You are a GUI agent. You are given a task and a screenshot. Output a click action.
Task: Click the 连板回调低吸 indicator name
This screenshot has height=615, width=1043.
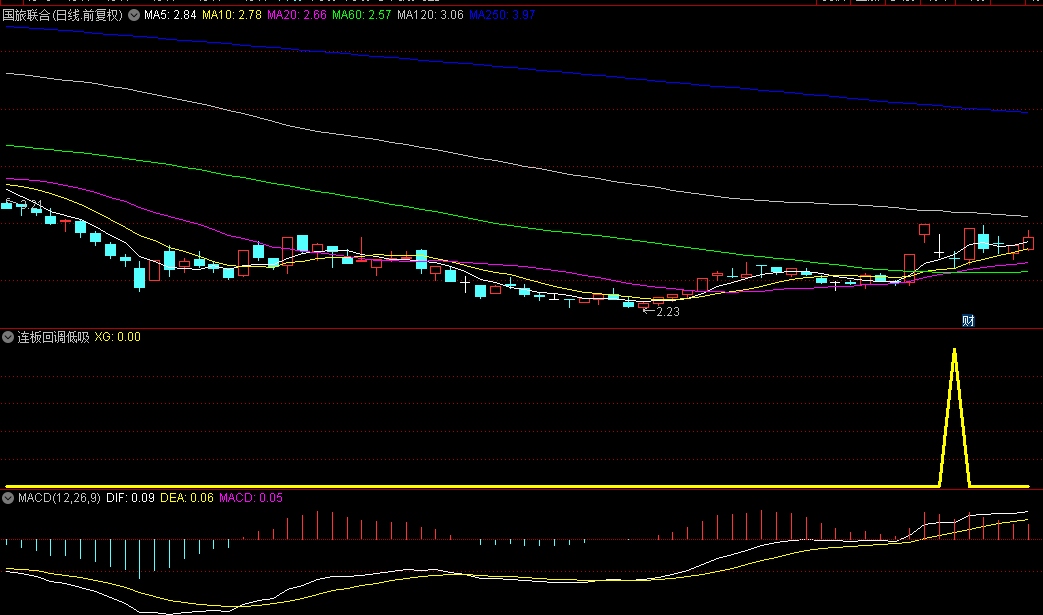[x=53, y=337]
